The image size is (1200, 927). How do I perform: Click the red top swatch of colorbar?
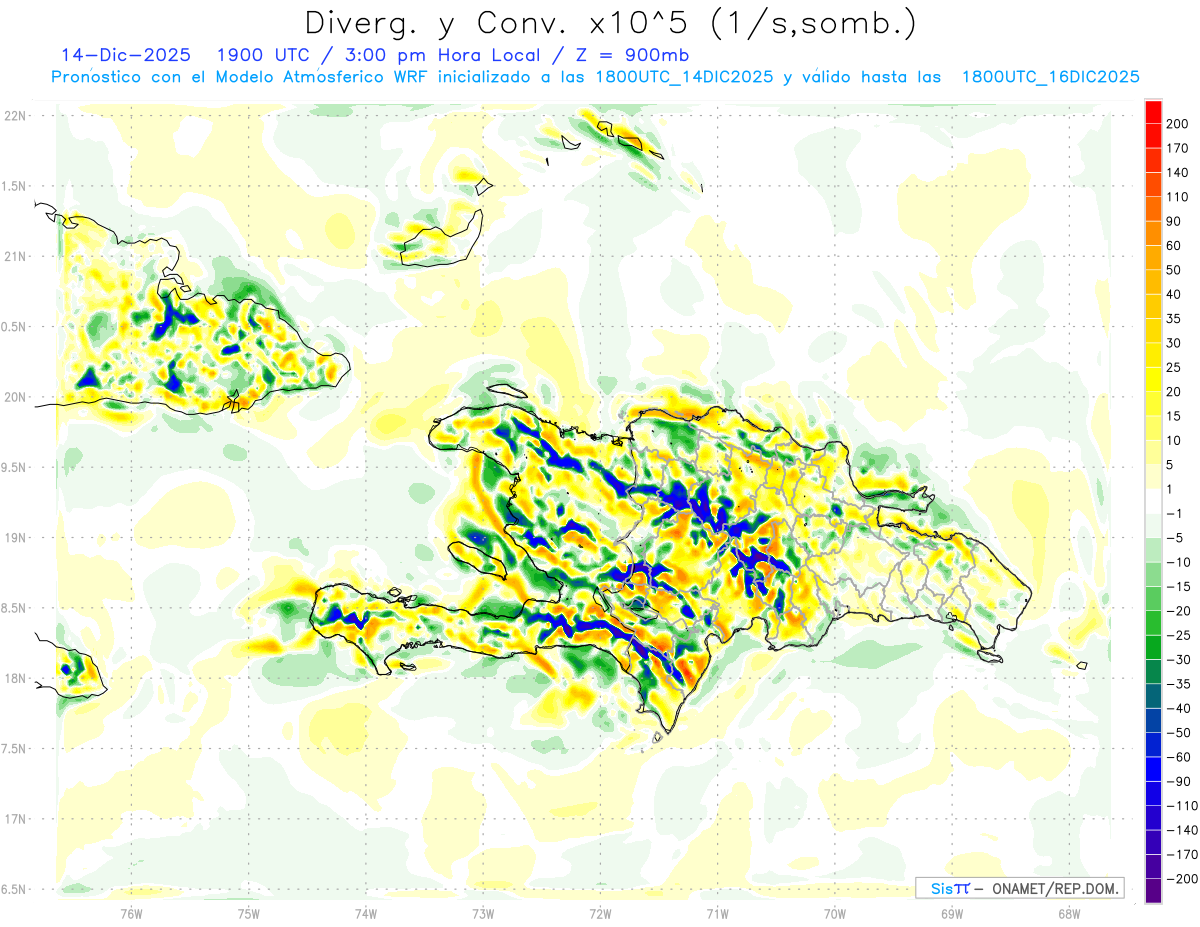pyautogui.click(x=1153, y=112)
